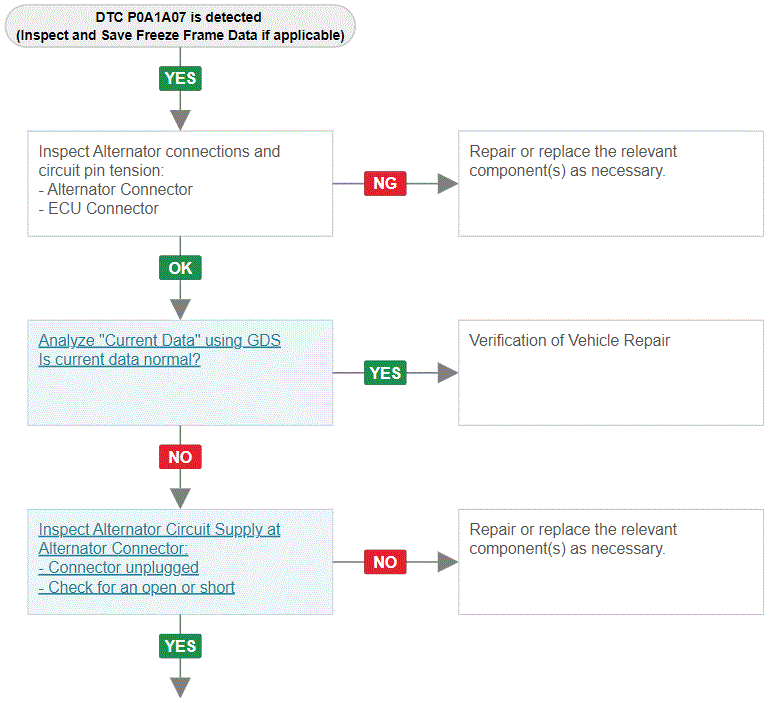Open the Inspect Alternator Circuit Supply link
Screen dimensions: 769x703
coord(159,539)
